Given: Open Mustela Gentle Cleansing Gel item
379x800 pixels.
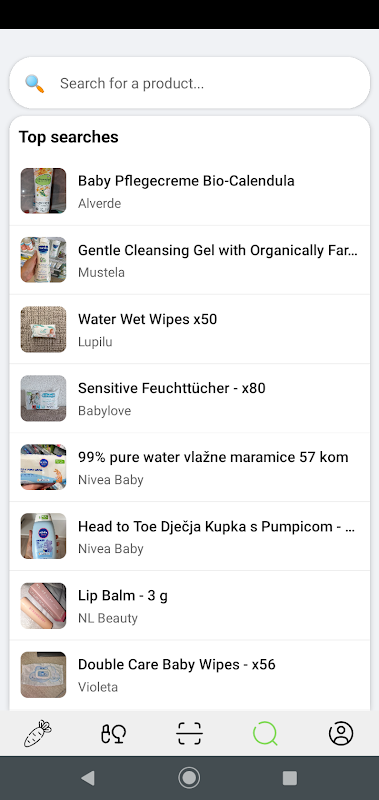Looking at the screenshot, I should click(190, 260).
